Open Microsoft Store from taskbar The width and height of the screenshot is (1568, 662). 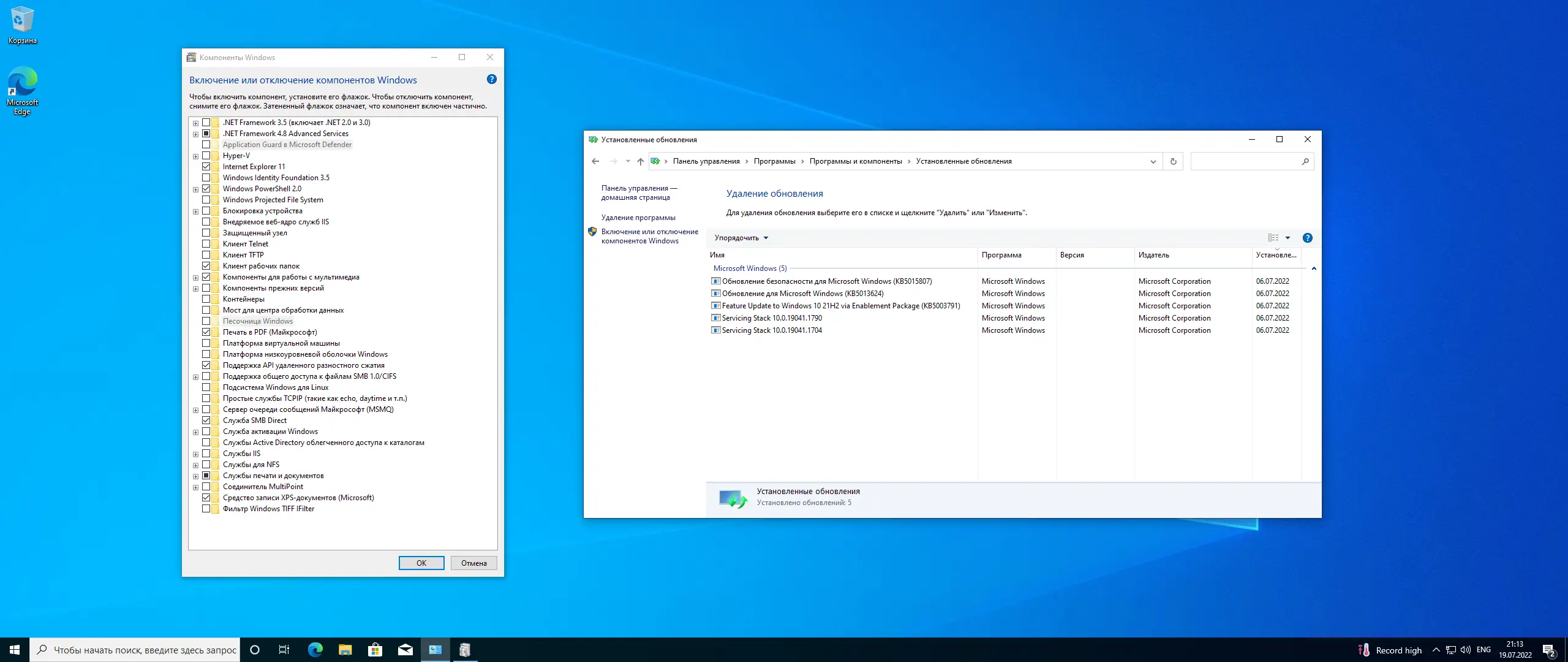click(x=375, y=650)
